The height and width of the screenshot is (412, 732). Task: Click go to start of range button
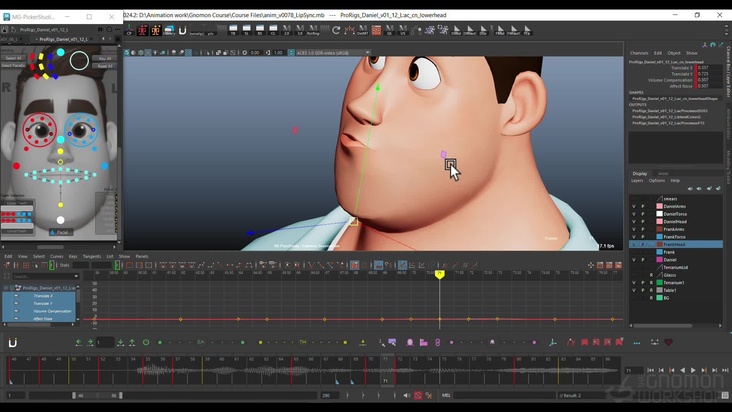[x=650, y=370]
